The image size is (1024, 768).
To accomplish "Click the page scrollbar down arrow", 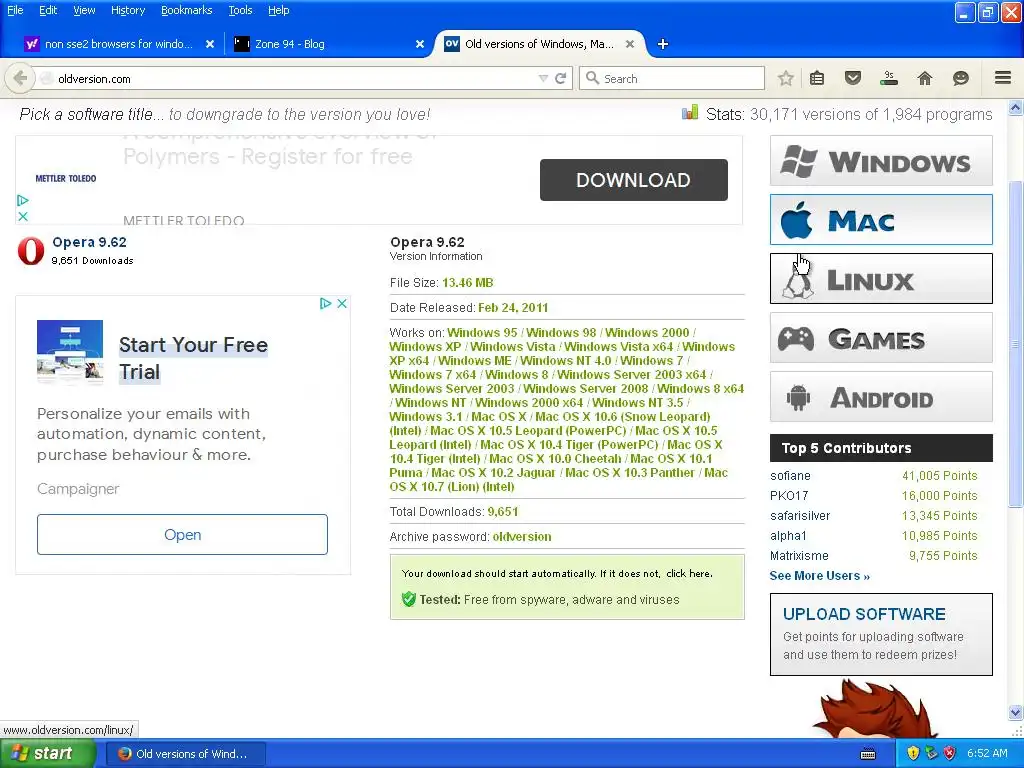I will point(1016,712).
